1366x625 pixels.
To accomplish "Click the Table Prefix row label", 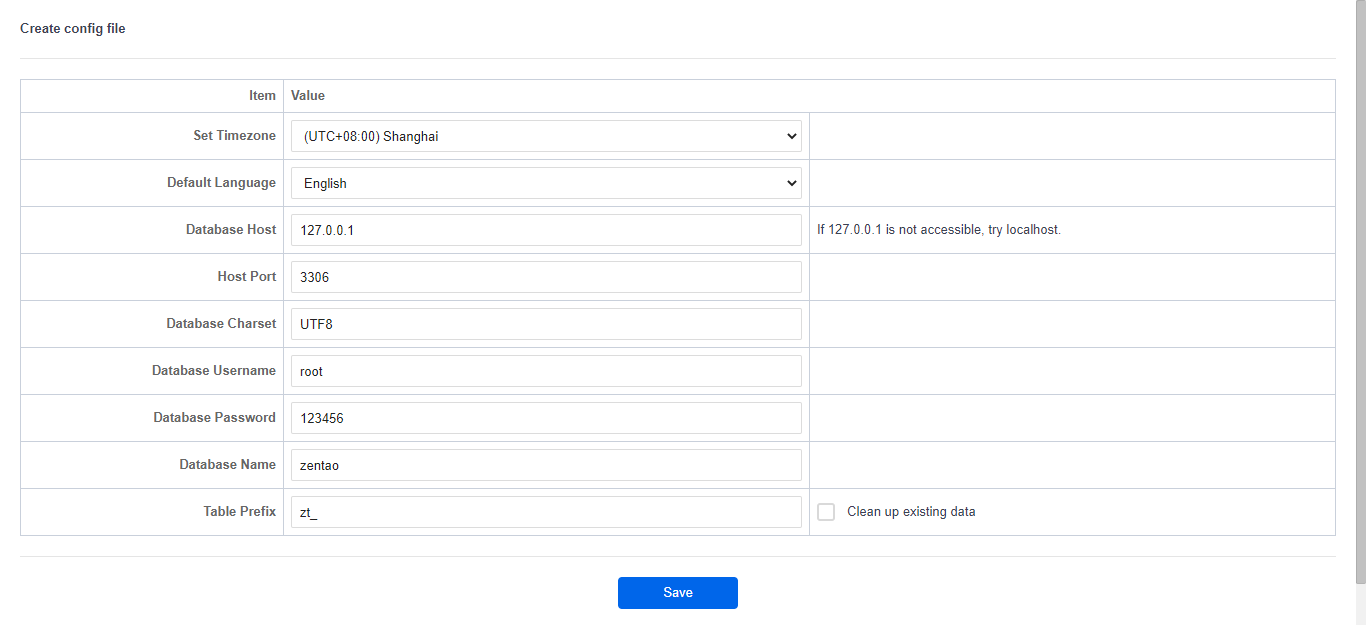I will (x=239, y=512).
